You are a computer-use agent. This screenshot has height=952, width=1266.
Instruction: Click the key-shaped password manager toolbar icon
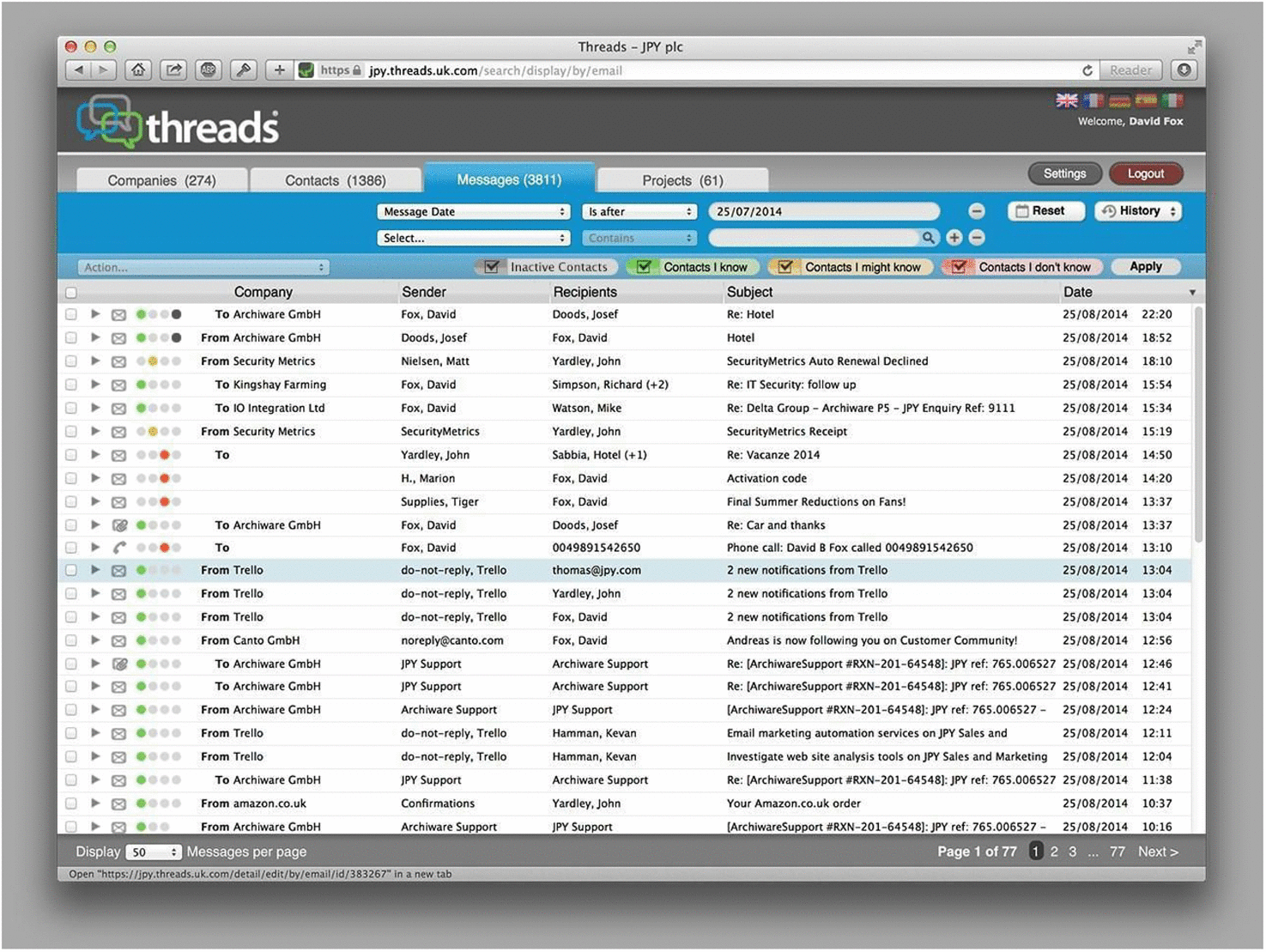[x=244, y=70]
